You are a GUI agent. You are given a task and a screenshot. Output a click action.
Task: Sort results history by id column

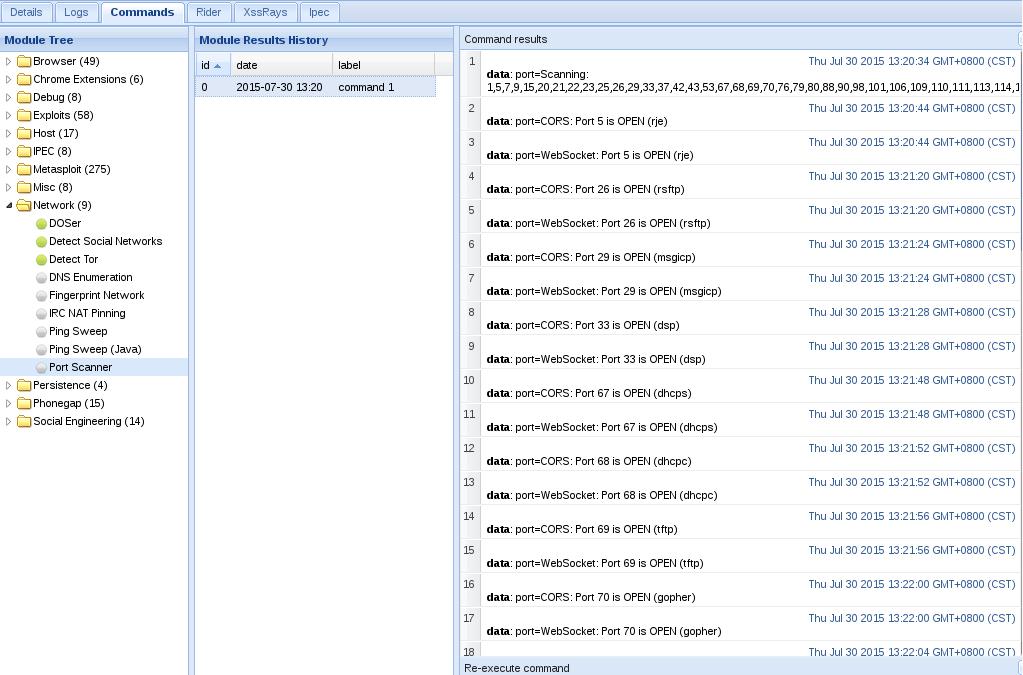[212, 65]
